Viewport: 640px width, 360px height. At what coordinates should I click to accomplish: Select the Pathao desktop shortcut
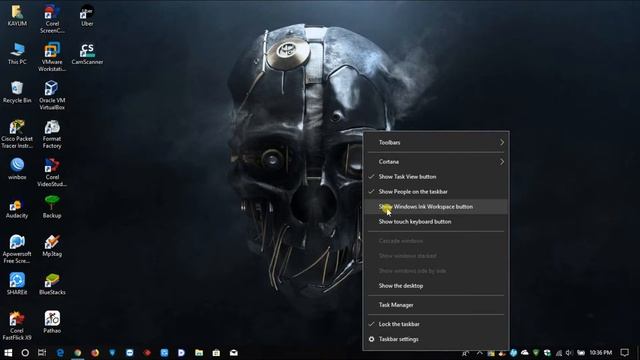52,322
